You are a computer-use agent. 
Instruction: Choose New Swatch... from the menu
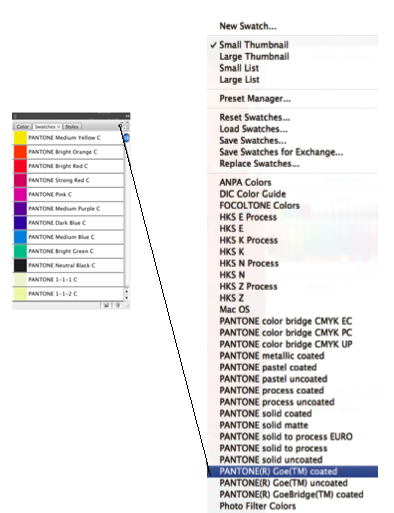[x=248, y=26]
